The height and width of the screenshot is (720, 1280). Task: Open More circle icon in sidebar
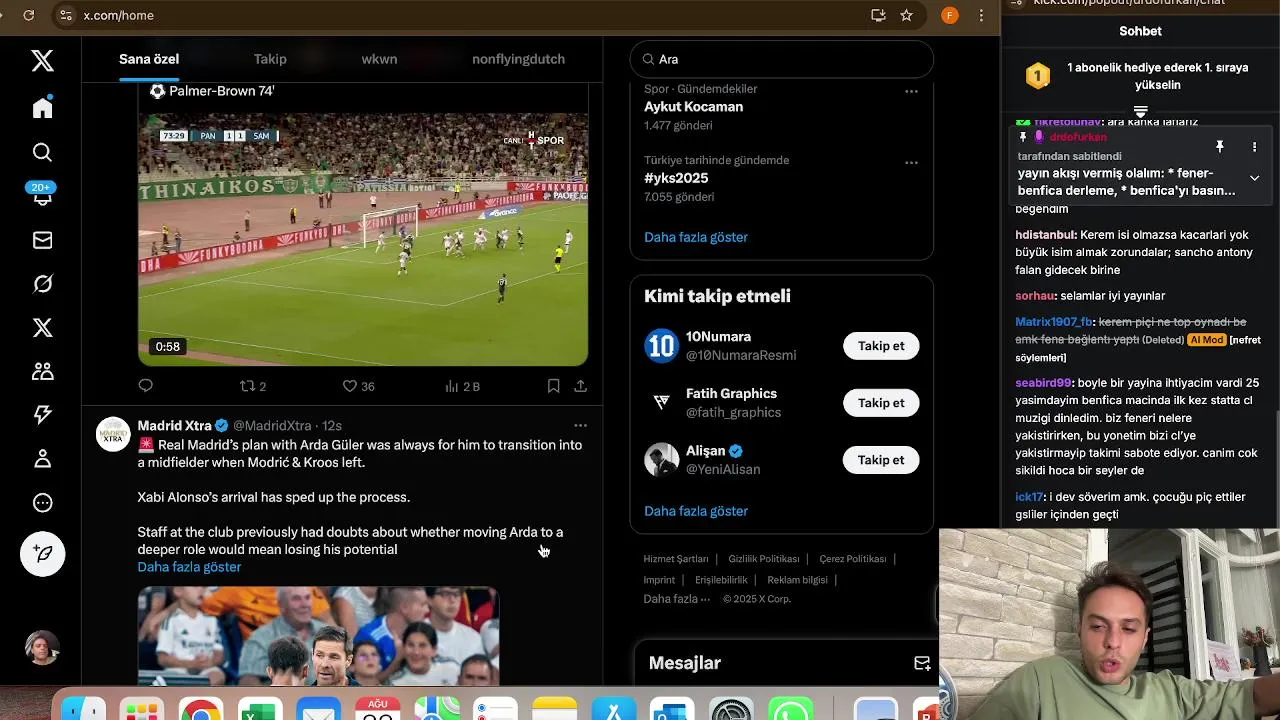coord(42,503)
